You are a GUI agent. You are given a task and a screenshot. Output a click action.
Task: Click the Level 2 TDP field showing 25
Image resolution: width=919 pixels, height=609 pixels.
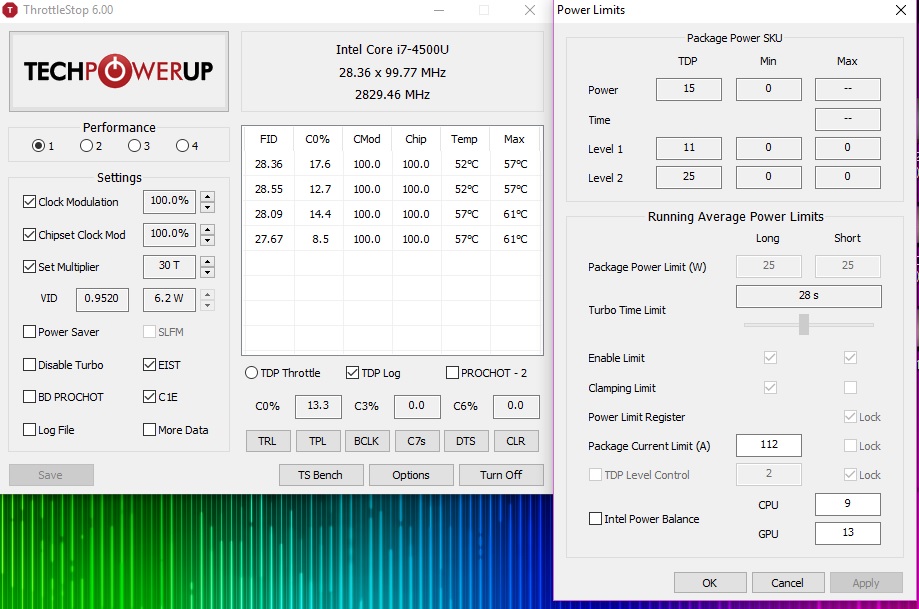coord(689,177)
